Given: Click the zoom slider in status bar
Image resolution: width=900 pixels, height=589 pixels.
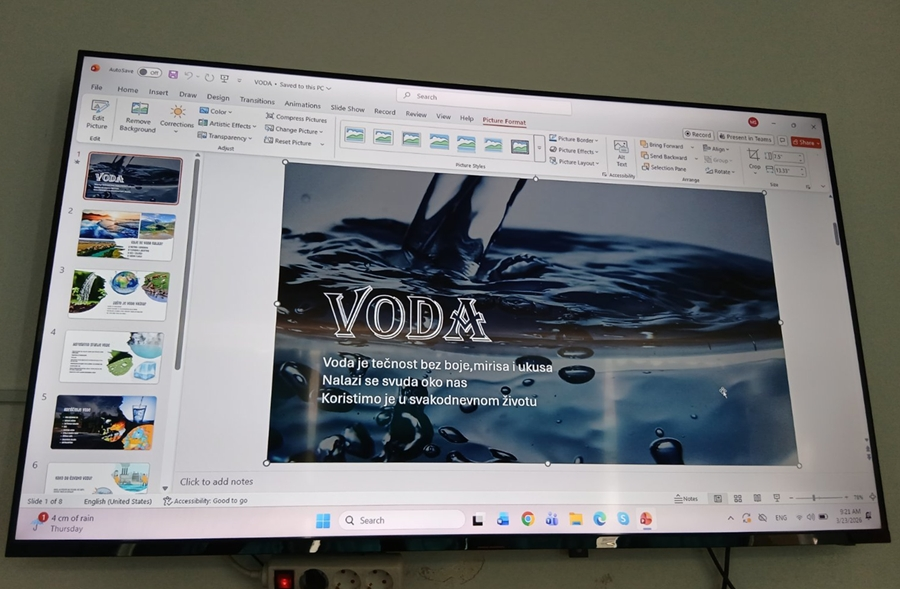Looking at the screenshot, I should [813, 498].
